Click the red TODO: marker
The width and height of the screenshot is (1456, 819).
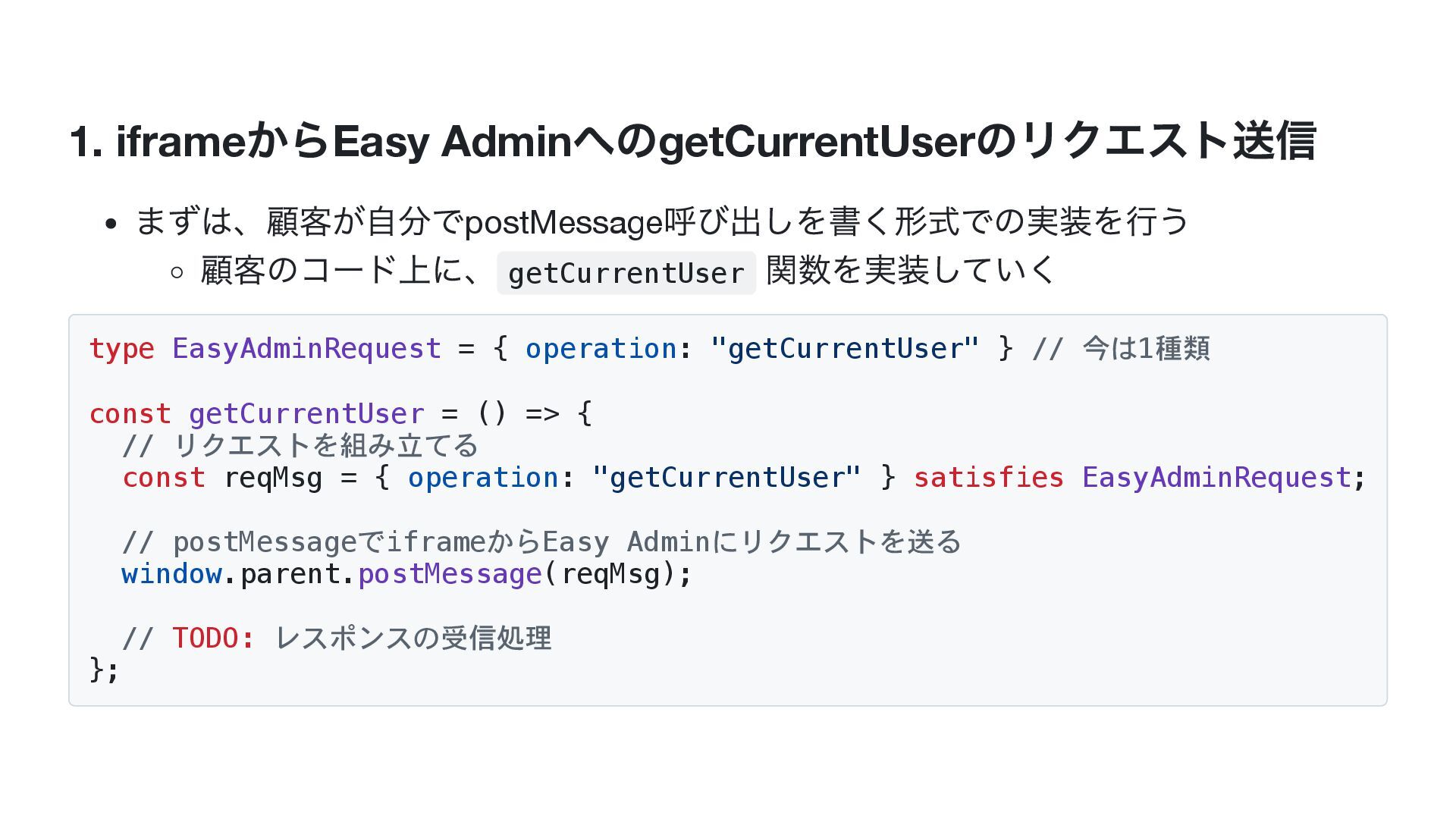[x=213, y=639]
